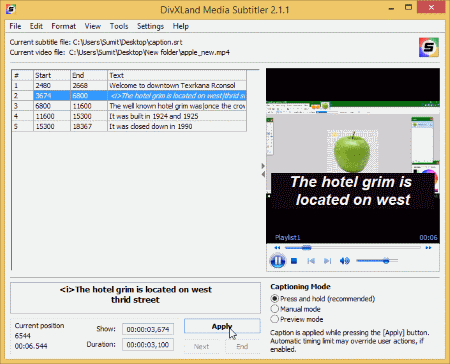This screenshot has height=364, width=450.
Task: Click start time 3674 in row 2
Action: click(x=52, y=96)
